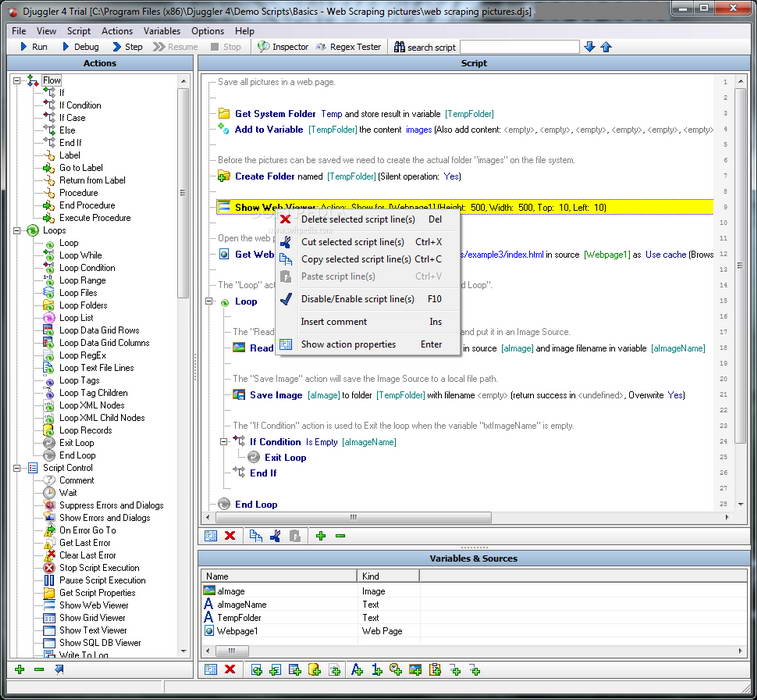Click red delete icon in variables toolbar
This screenshot has width=757, height=700.
(x=230, y=670)
